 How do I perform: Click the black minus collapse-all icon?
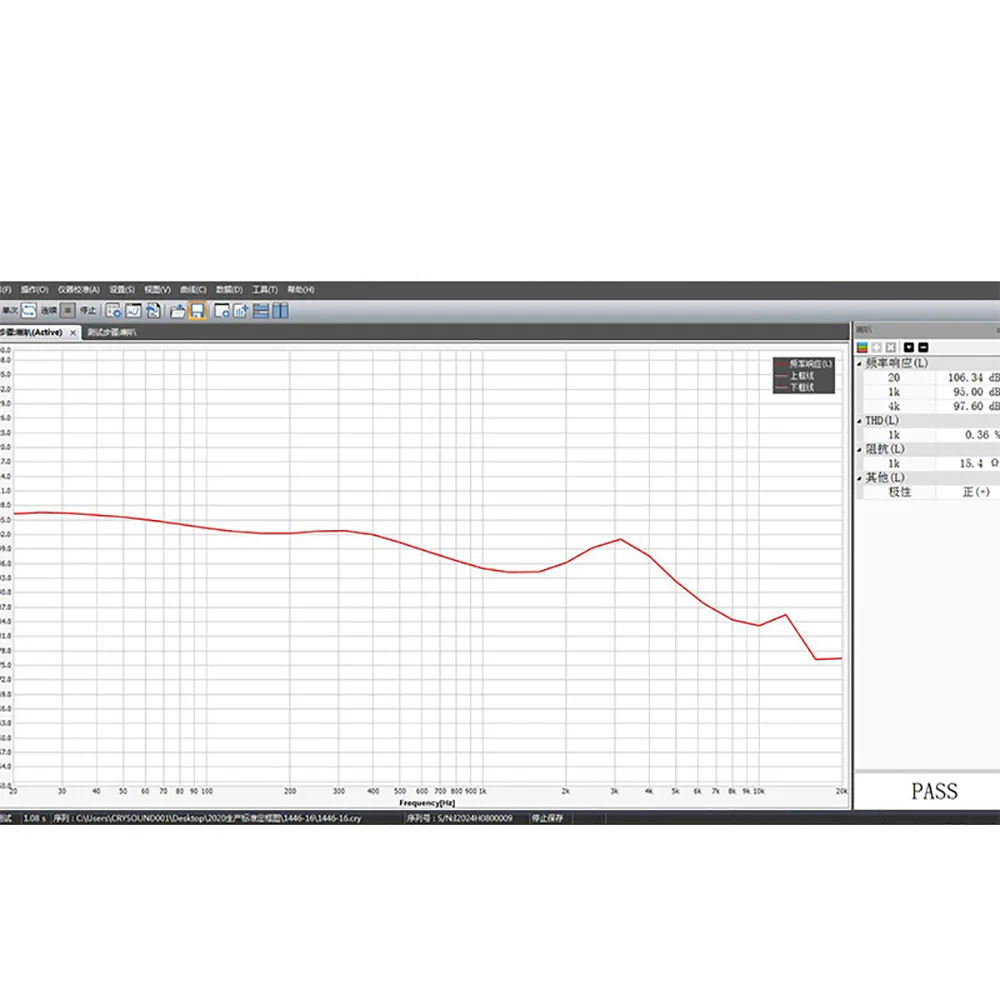click(x=923, y=348)
